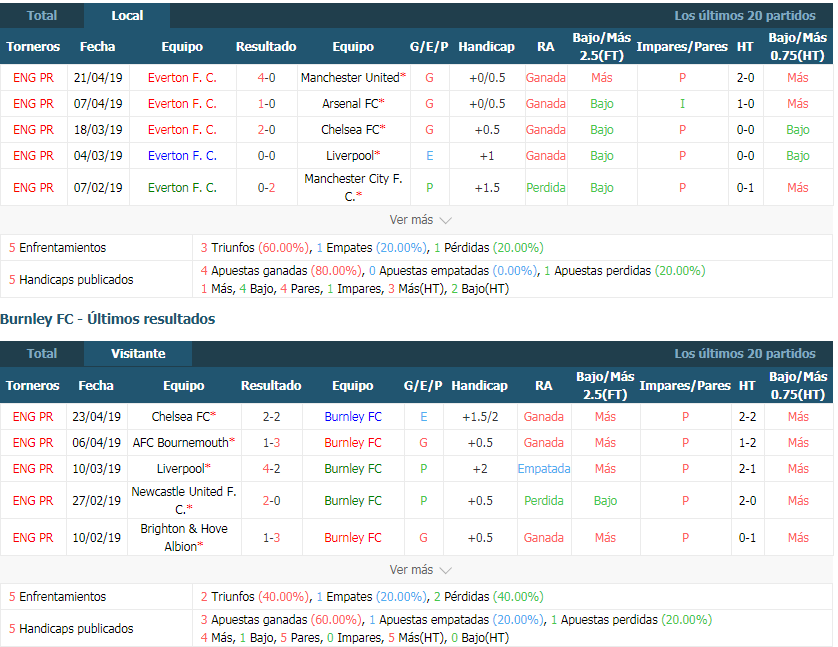The image size is (838, 647).
Task: Click HT score 2-1
Action: (747, 469)
